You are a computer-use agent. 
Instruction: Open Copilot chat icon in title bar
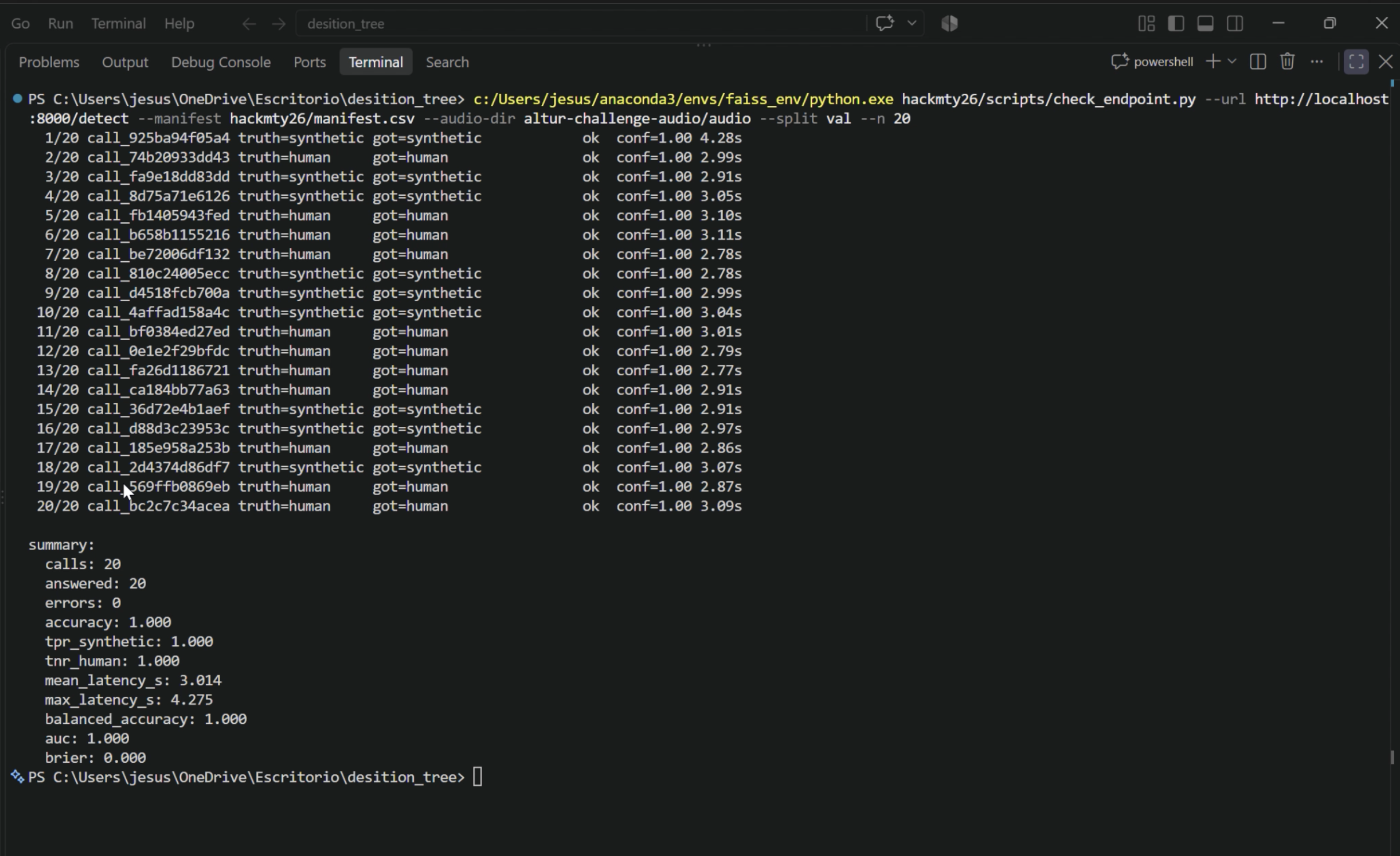885,23
